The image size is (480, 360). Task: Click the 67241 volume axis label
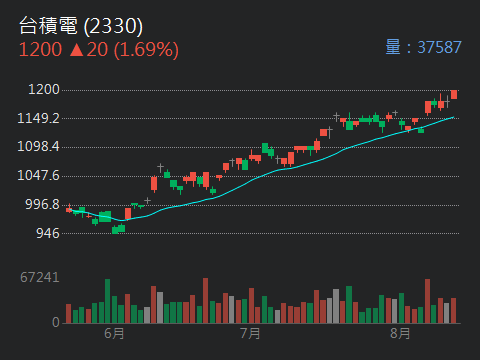point(40,277)
